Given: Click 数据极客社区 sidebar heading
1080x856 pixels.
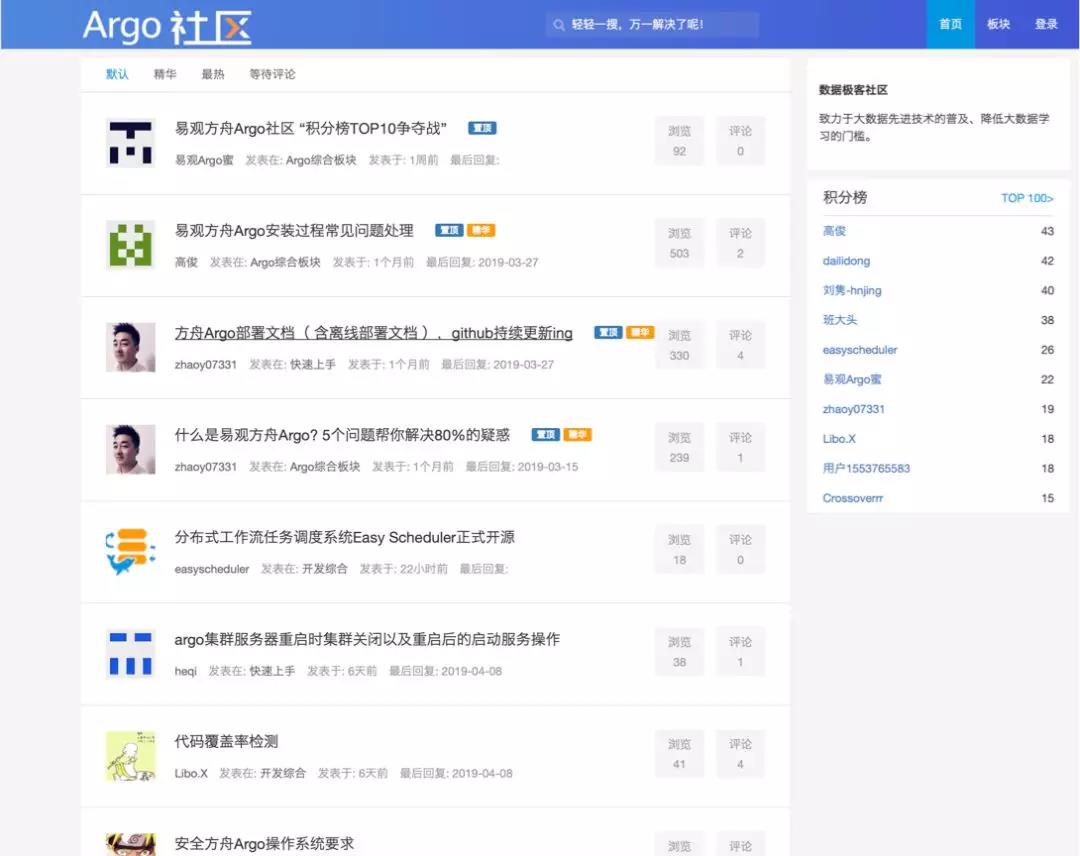Looking at the screenshot, I should 853,90.
